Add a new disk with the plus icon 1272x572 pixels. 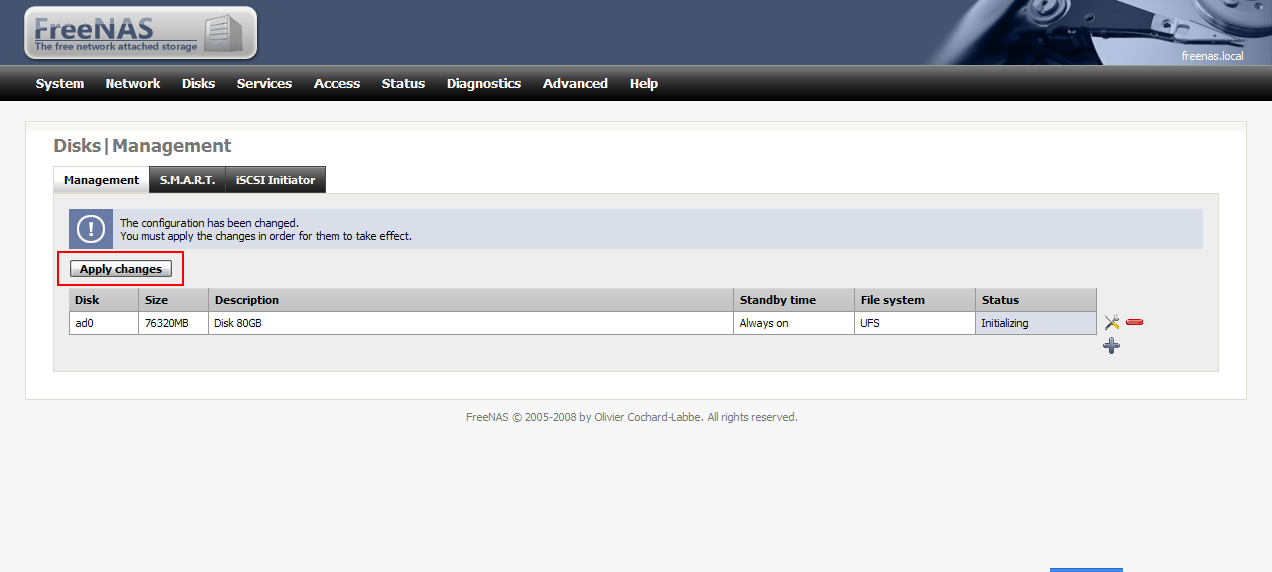click(1112, 345)
